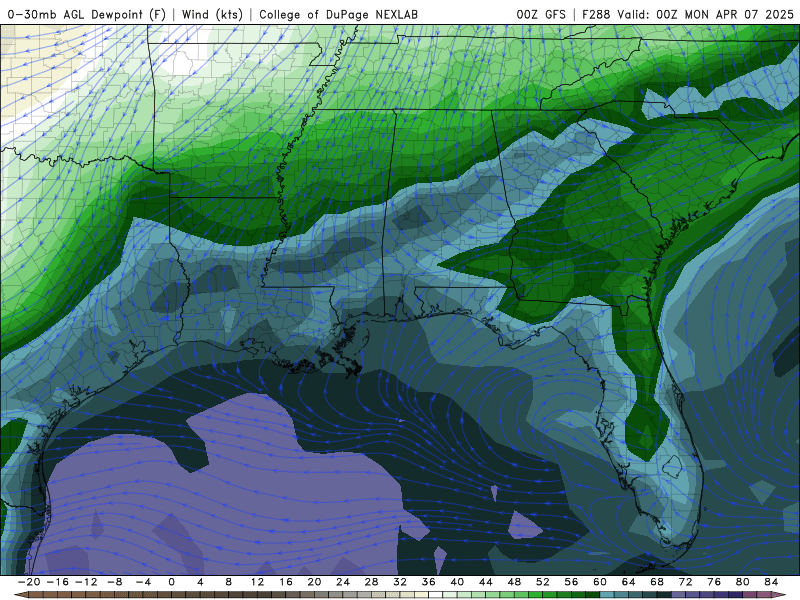Click the 72 value on the legend
800x600 pixels.
click(x=686, y=582)
